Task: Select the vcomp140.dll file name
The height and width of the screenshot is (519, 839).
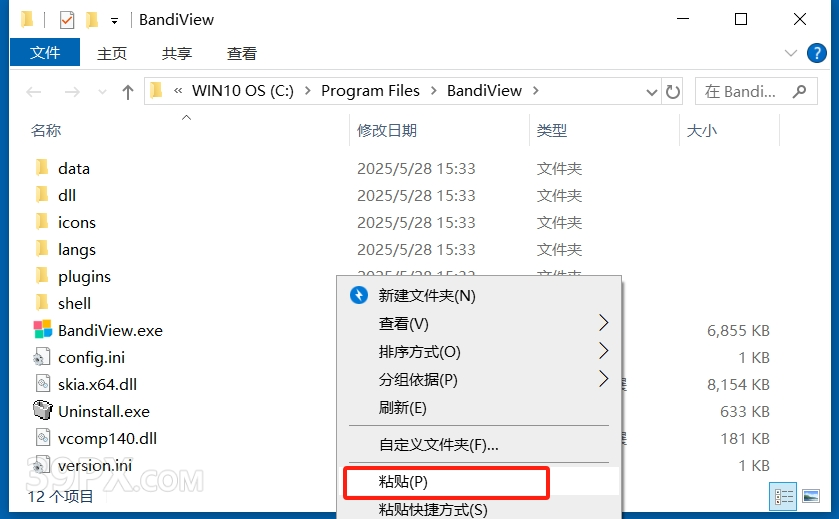Action: (x=108, y=438)
